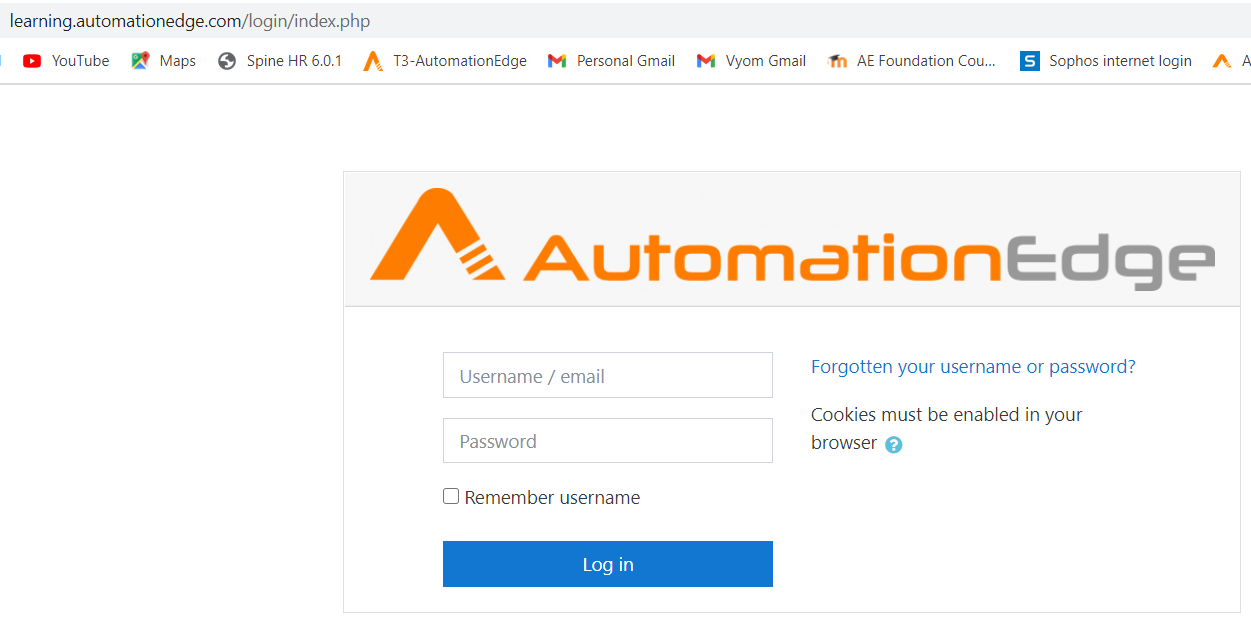Click the Sophos internet login icon

(1029, 61)
